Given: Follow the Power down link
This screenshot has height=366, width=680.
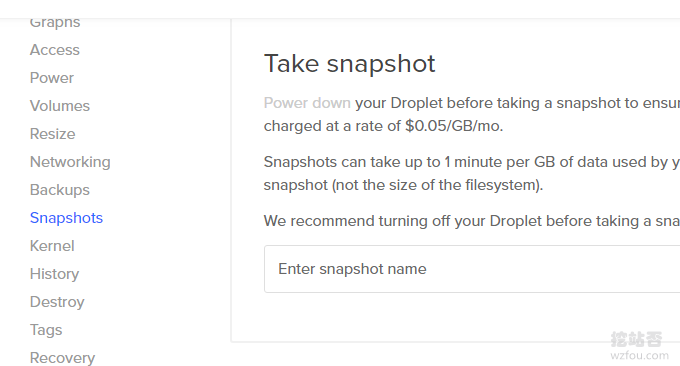Looking at the screenshot, I should 307,103.
